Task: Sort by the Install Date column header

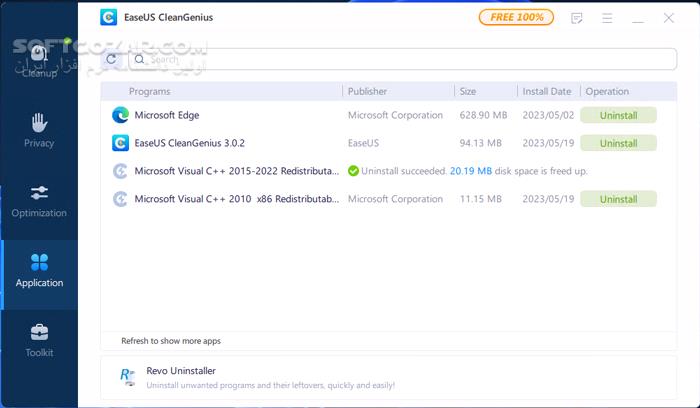Action: click(x=547, y=91)
